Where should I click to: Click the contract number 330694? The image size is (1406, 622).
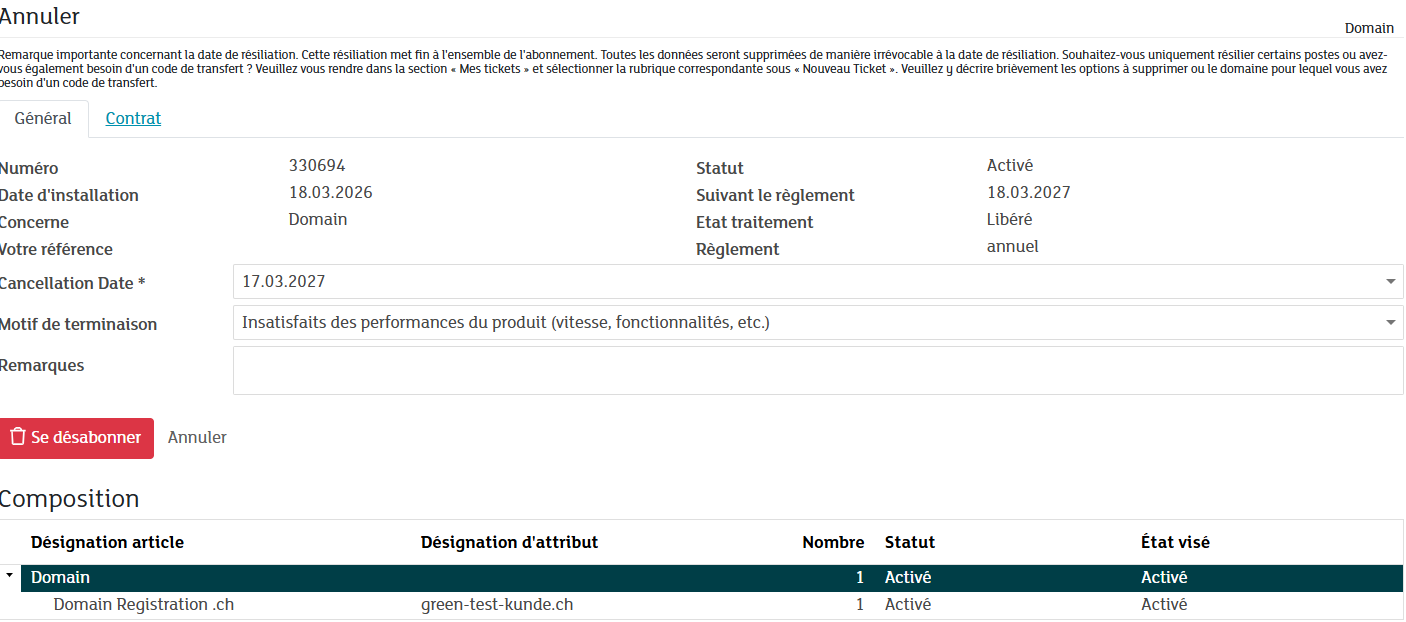point(317,166)
